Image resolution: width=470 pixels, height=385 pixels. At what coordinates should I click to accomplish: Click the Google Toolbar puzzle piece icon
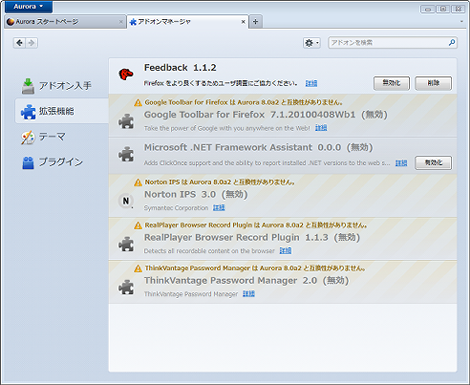[126, 121]
